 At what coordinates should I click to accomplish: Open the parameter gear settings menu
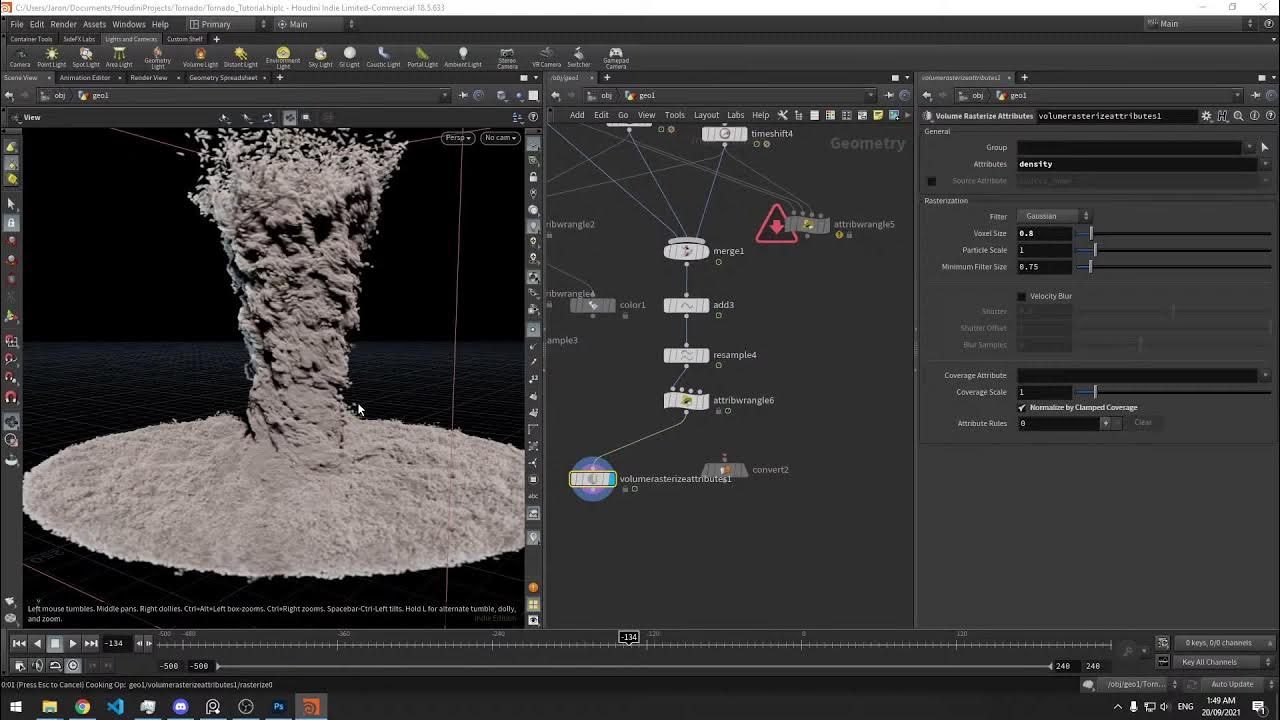tap(1206, 116)
